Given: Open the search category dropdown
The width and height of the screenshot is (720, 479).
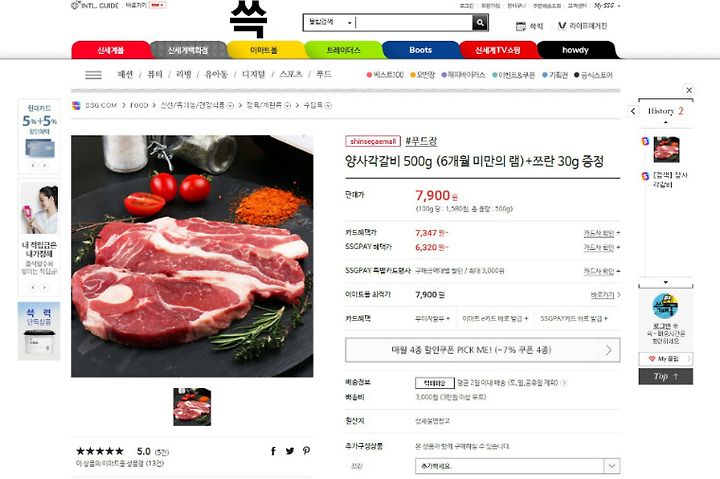Looking at the screenshot, I should 330,22.
